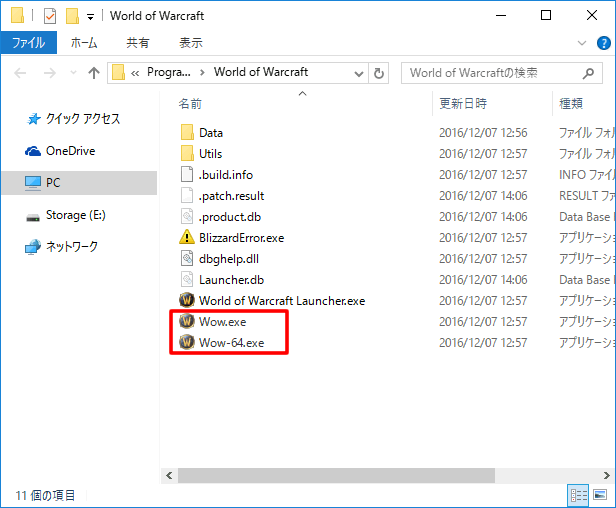Select the BlizzardError.exe warning icon
Viewport: 616px width, 508px height.
187,237
